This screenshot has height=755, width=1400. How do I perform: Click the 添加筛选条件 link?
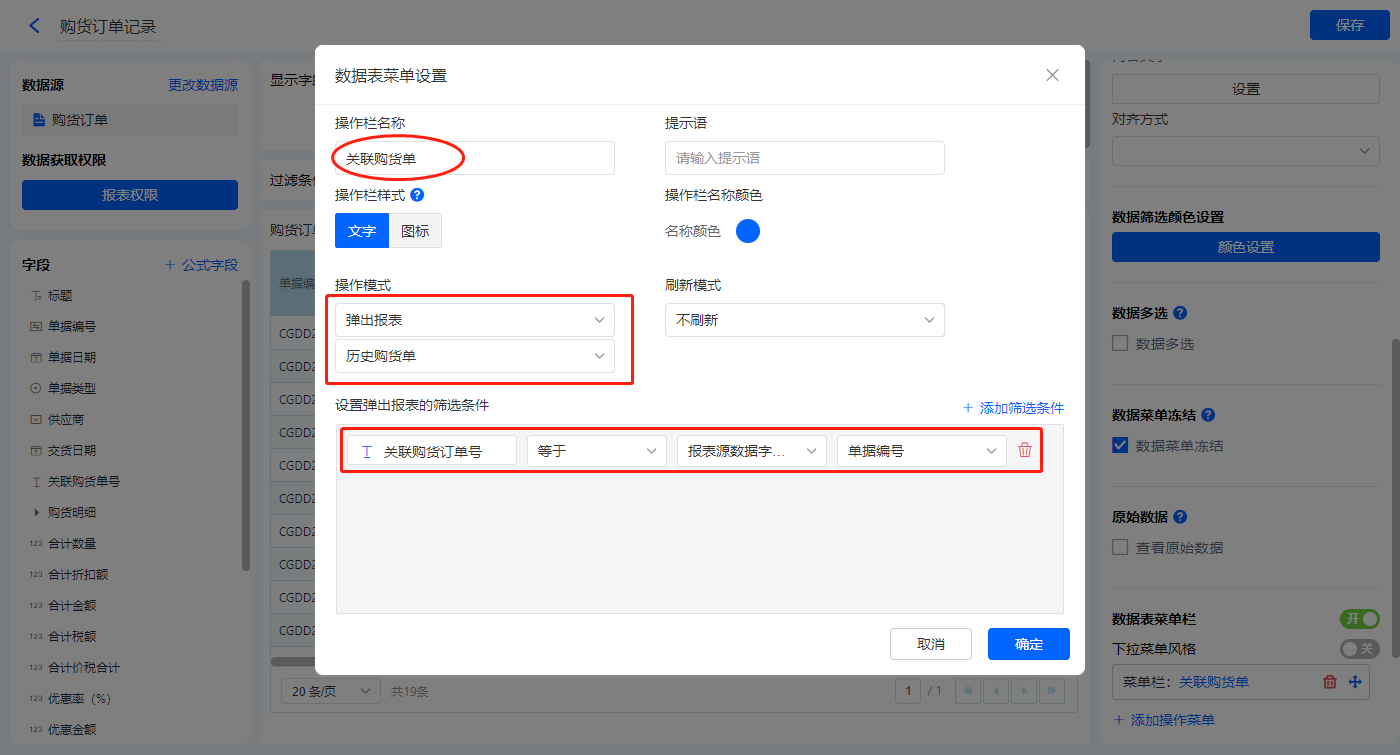click(1013, 408)
